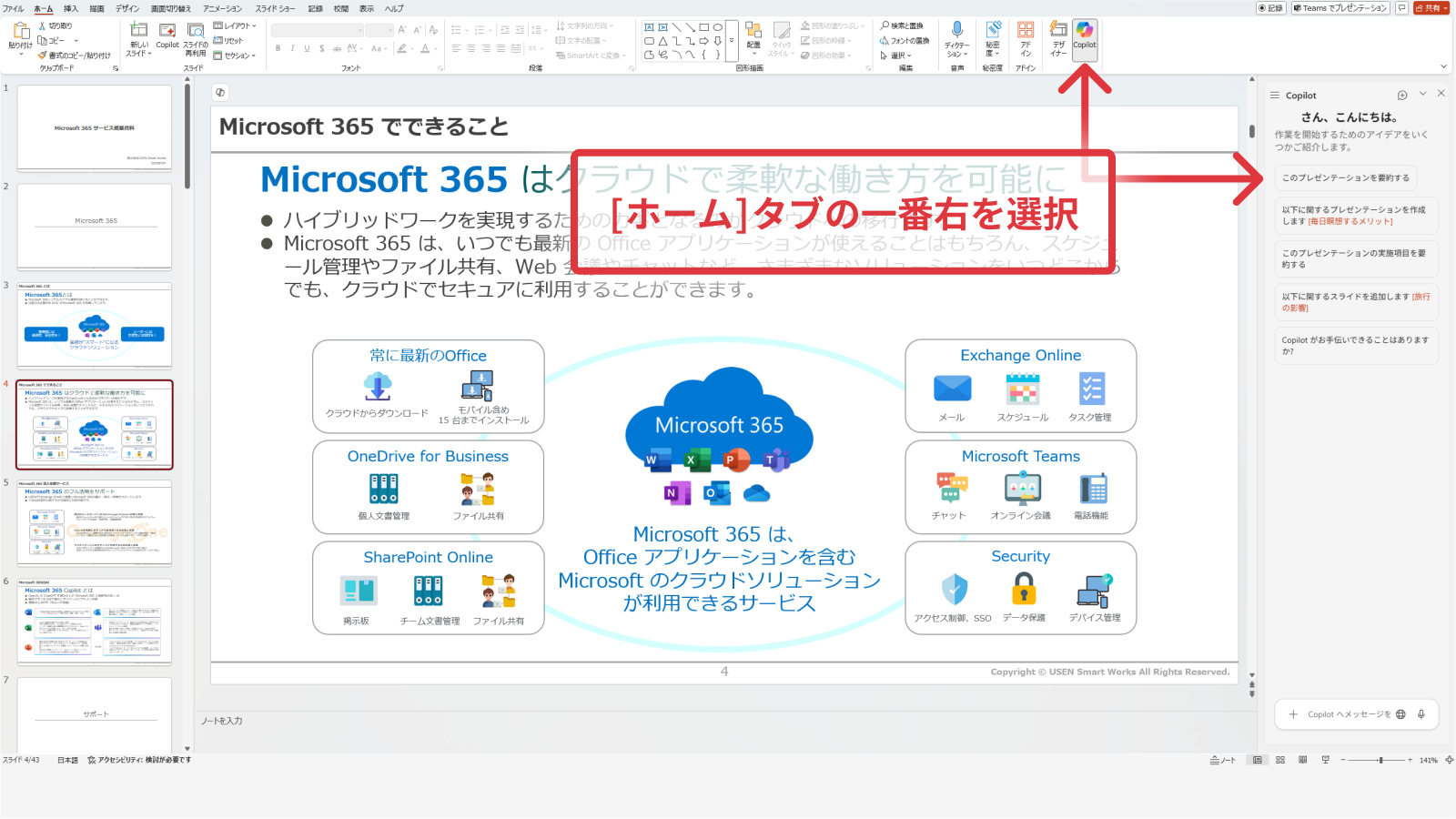Open the font name combo box
The image size is (1456, 819).
316,31
